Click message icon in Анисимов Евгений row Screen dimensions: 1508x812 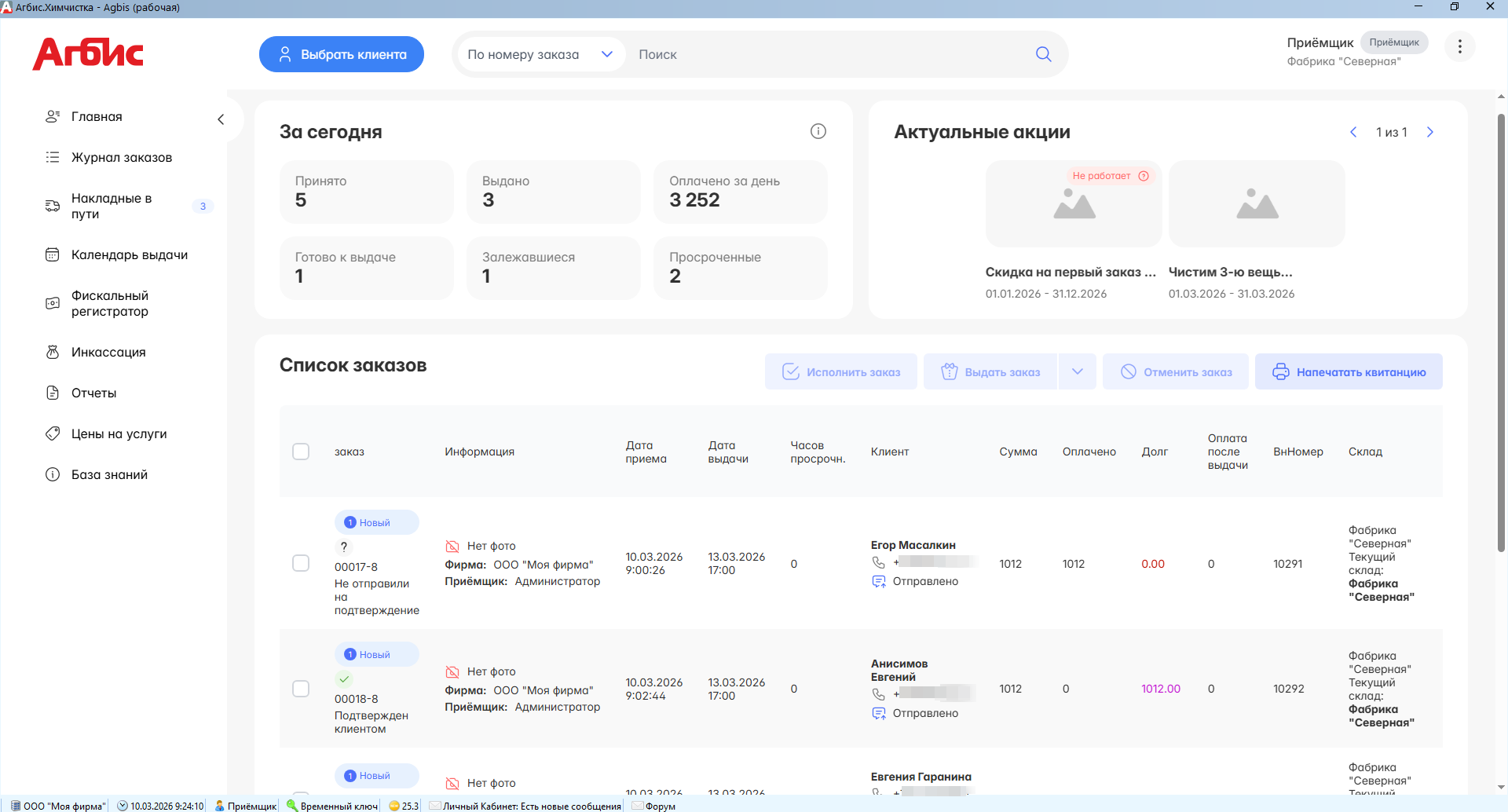pyautogui.click(x=878, y=713)
